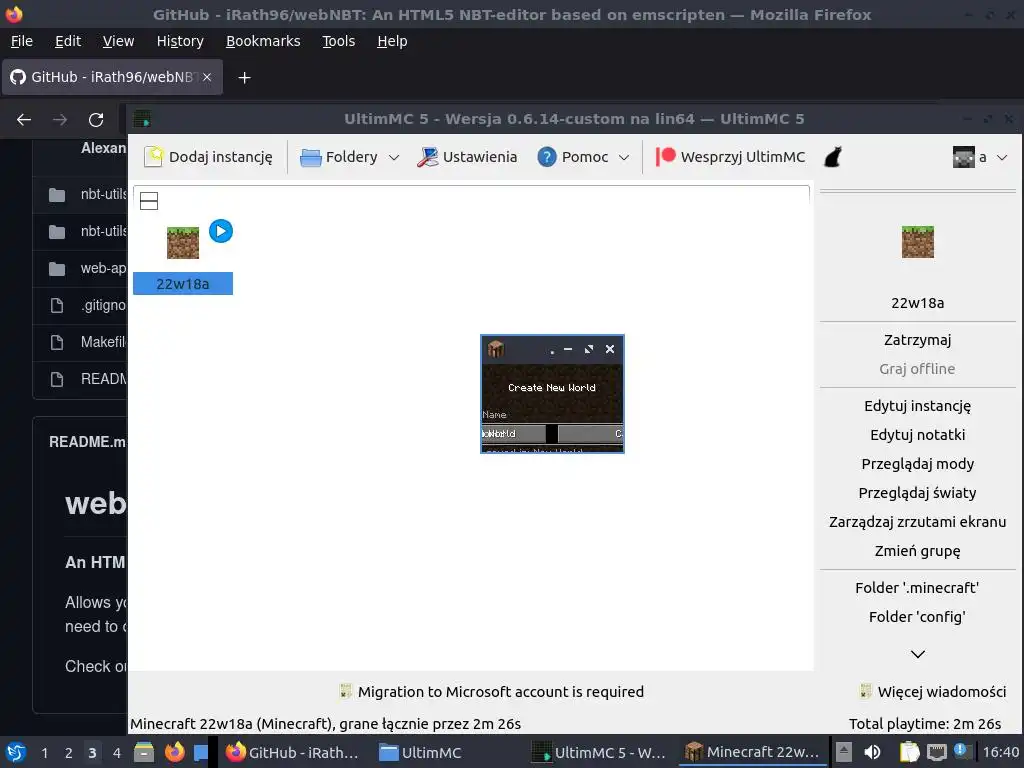
Task: Switch to Minecraft 22w18a window in taskbar
Action: [x=752, y=752]
